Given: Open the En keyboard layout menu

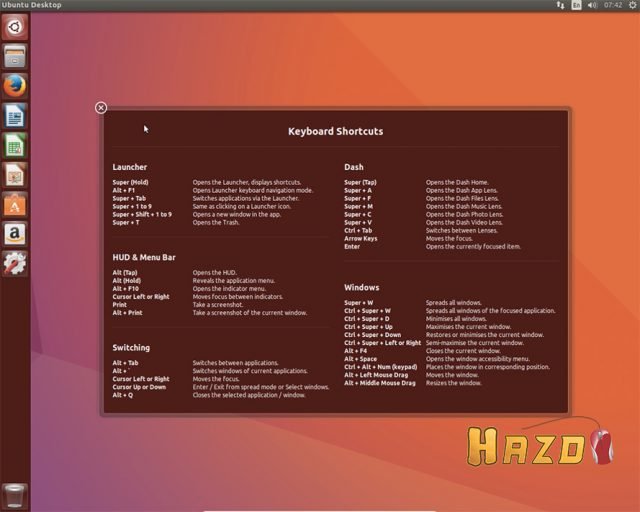Looking at the screenshot, I should (x=577, y=6).
